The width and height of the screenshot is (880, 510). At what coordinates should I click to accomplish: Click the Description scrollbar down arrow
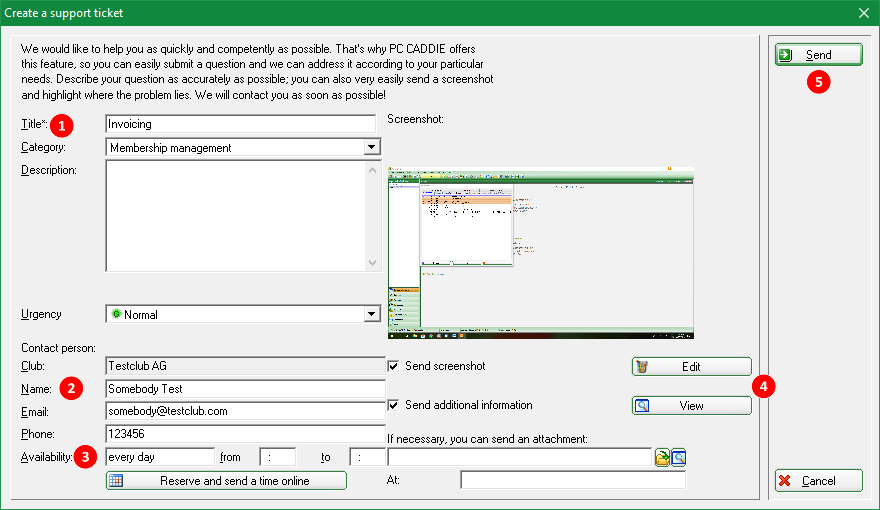point(373,263)
